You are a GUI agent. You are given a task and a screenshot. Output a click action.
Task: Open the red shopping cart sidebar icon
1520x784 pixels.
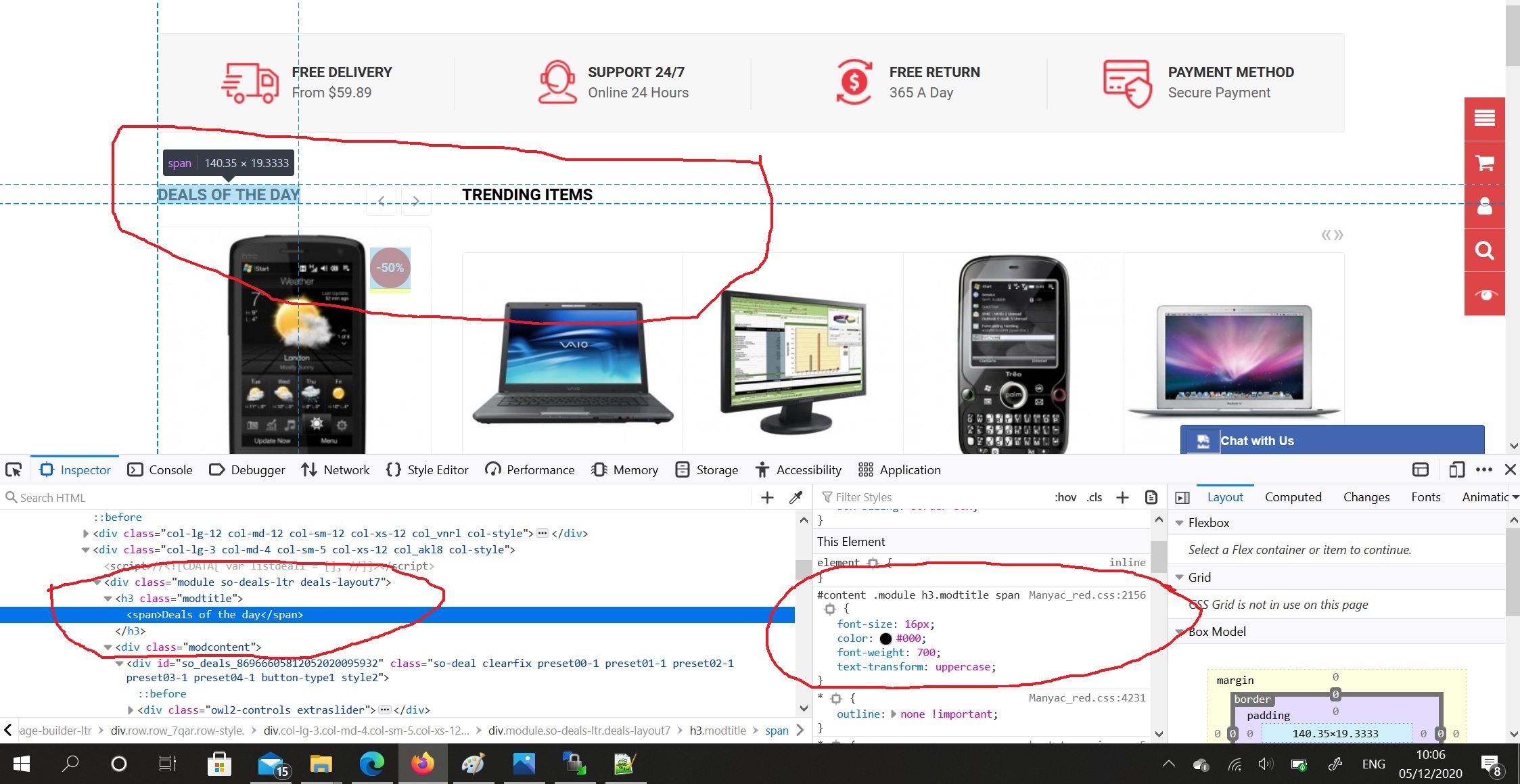(x=1485, y=163)
